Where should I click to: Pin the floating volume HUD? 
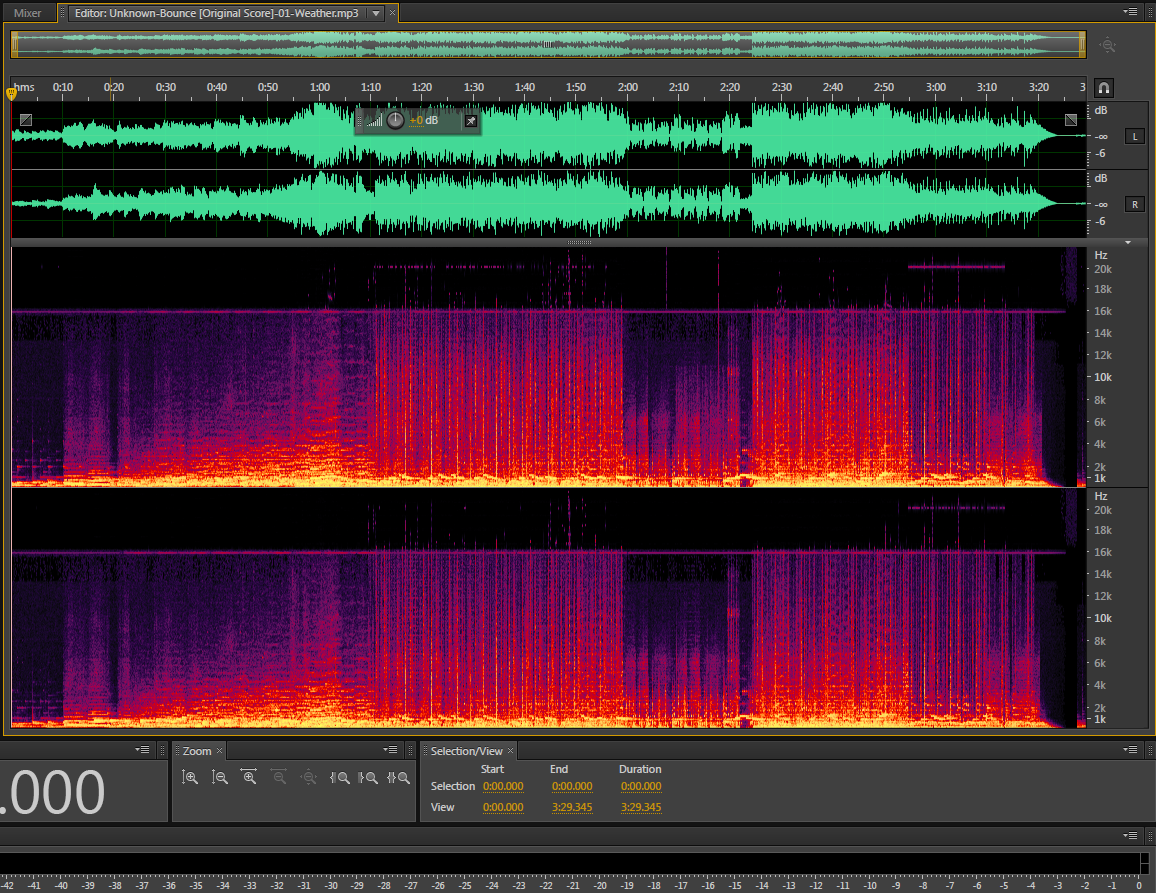[x=470, y=121]
